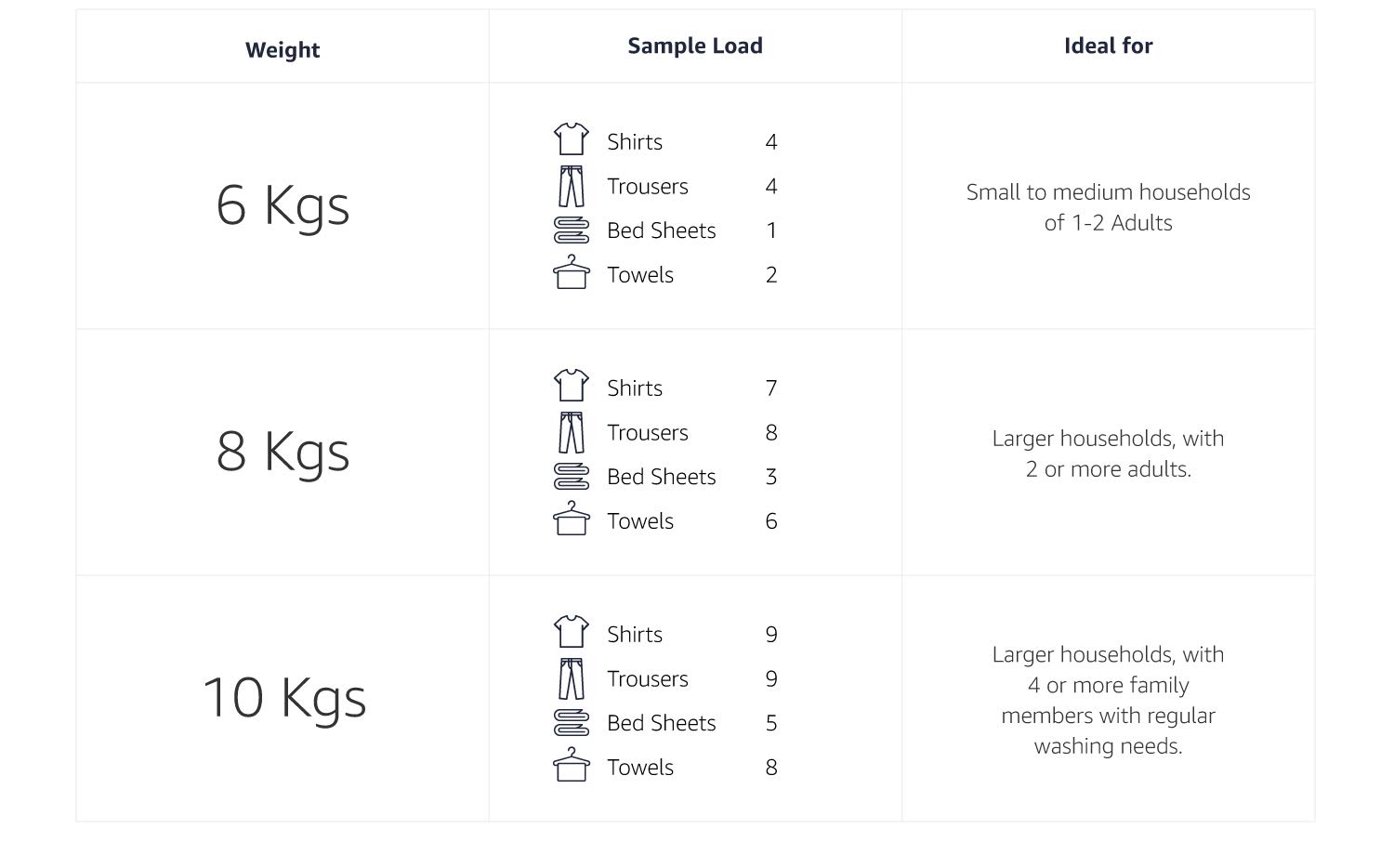
Task: Click the bed sheets icon in 6 Kgs row
Action: (x=571, y=230)
